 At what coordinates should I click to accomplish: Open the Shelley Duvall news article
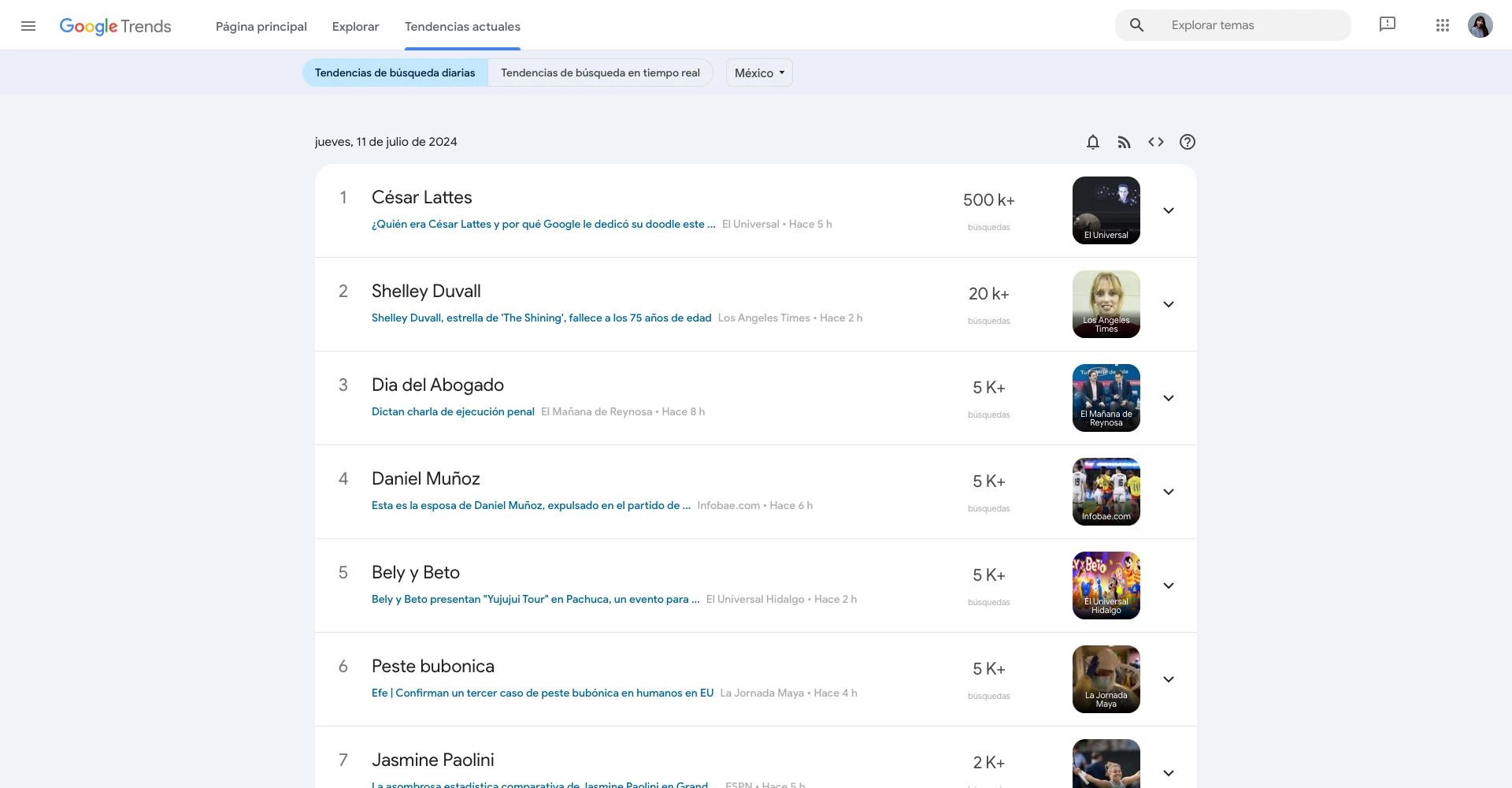pyautogui.click(x=540, y=318)
